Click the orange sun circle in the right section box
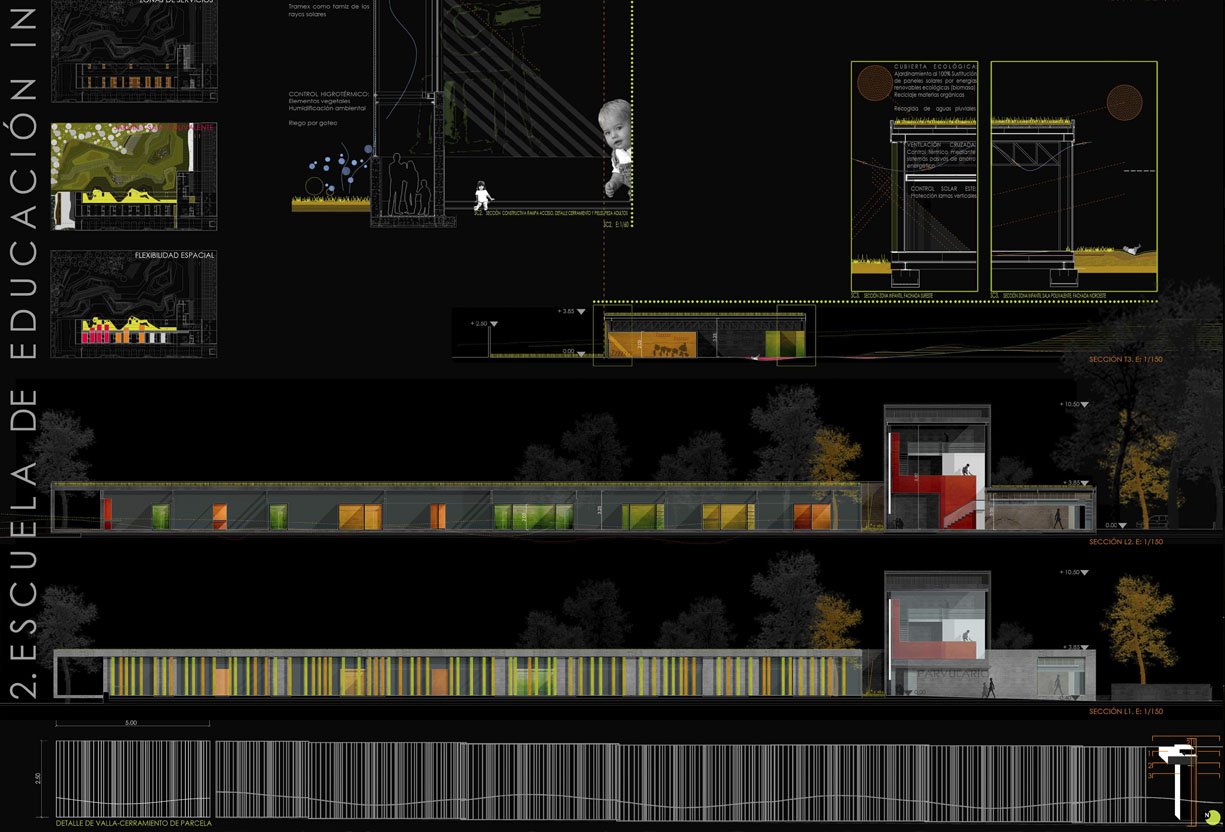Screen dimensions: 1225x832 click(1124, 102)
